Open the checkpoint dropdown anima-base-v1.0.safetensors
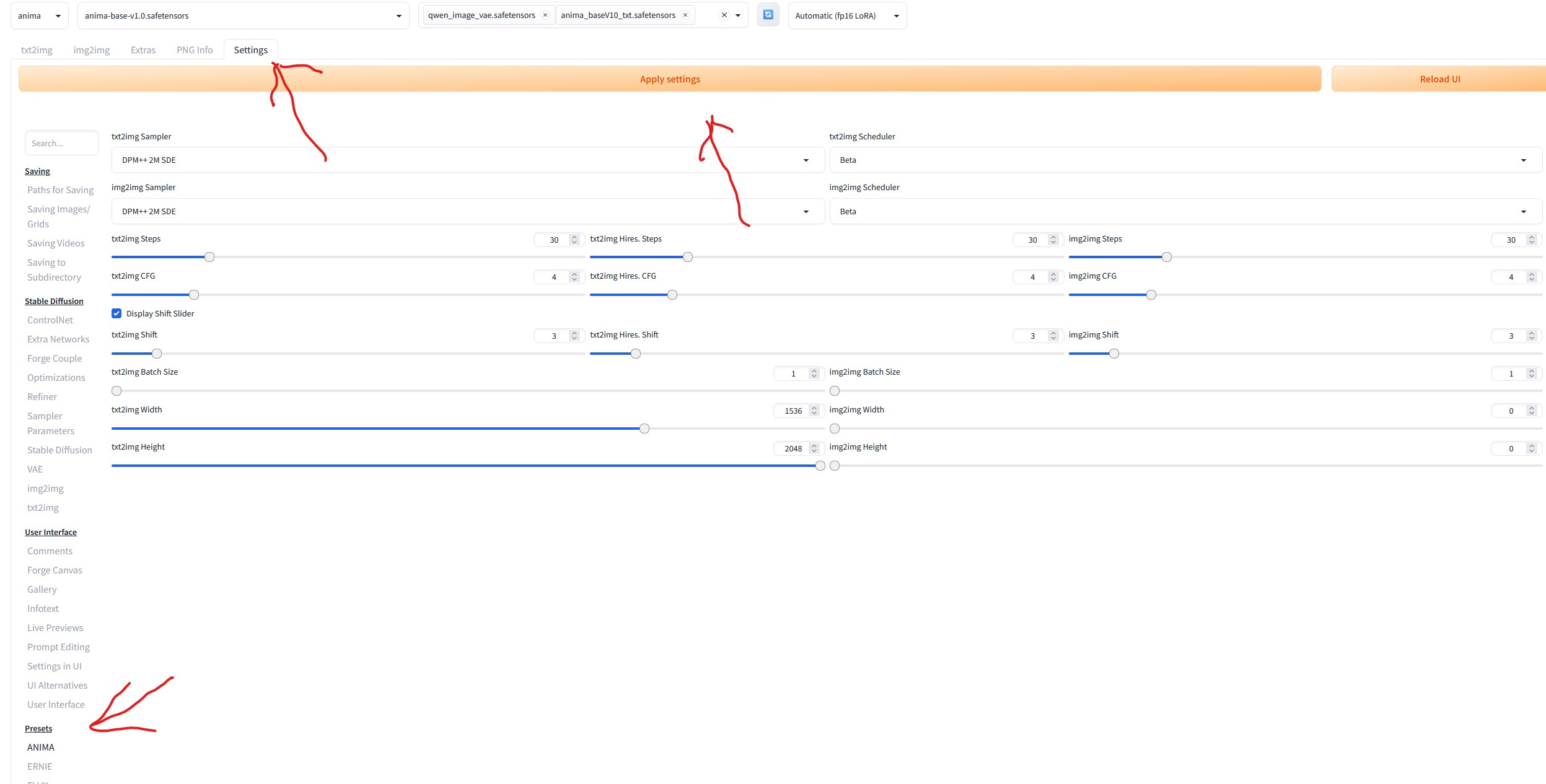 coord(243,15)
